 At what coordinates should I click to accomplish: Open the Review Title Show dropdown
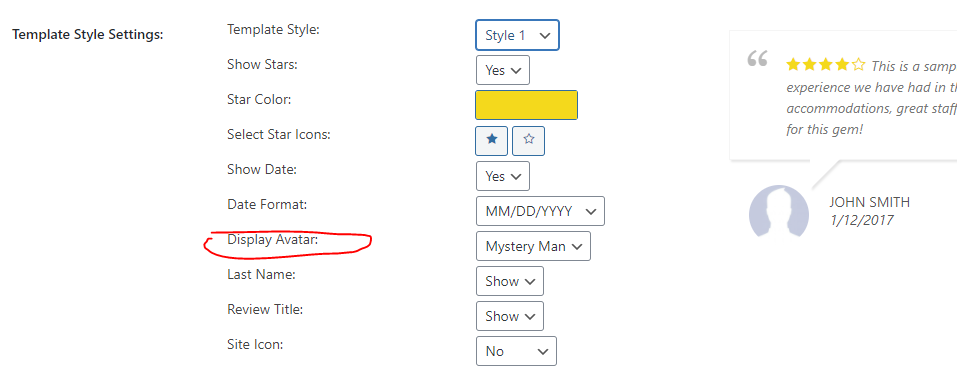tap(510, 316)
